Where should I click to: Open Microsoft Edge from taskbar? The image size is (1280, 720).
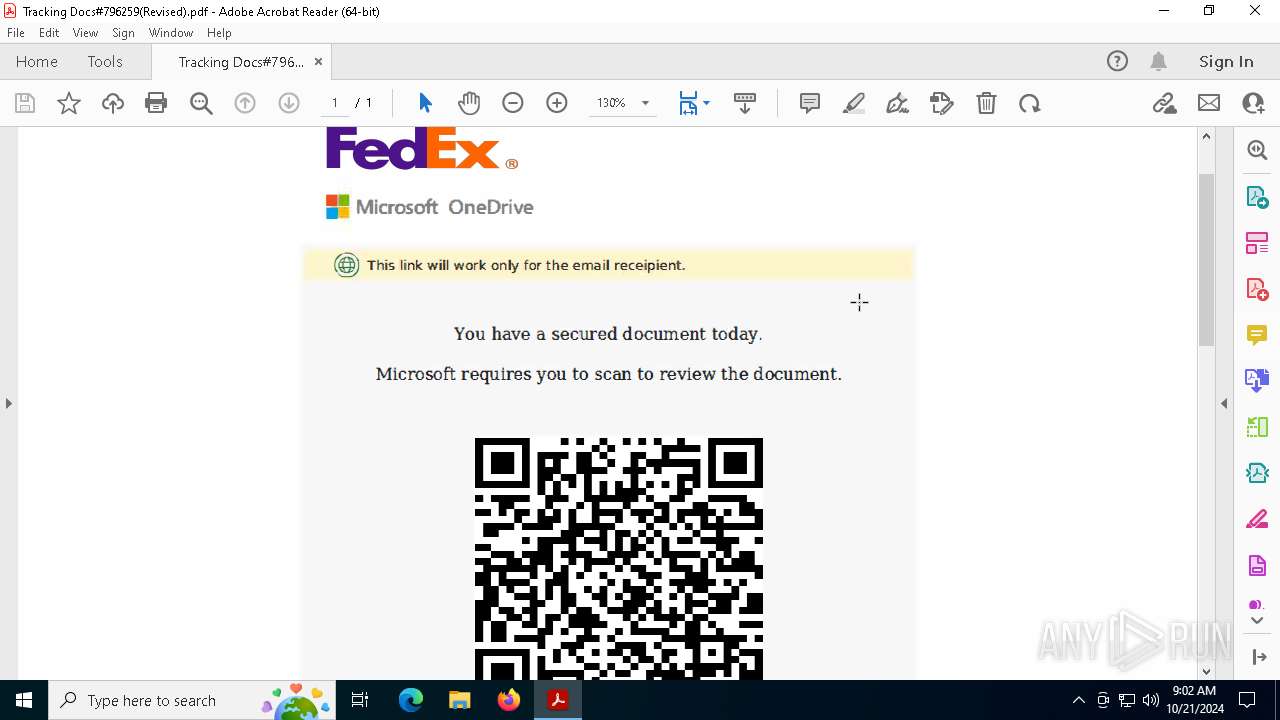[411, 700]
